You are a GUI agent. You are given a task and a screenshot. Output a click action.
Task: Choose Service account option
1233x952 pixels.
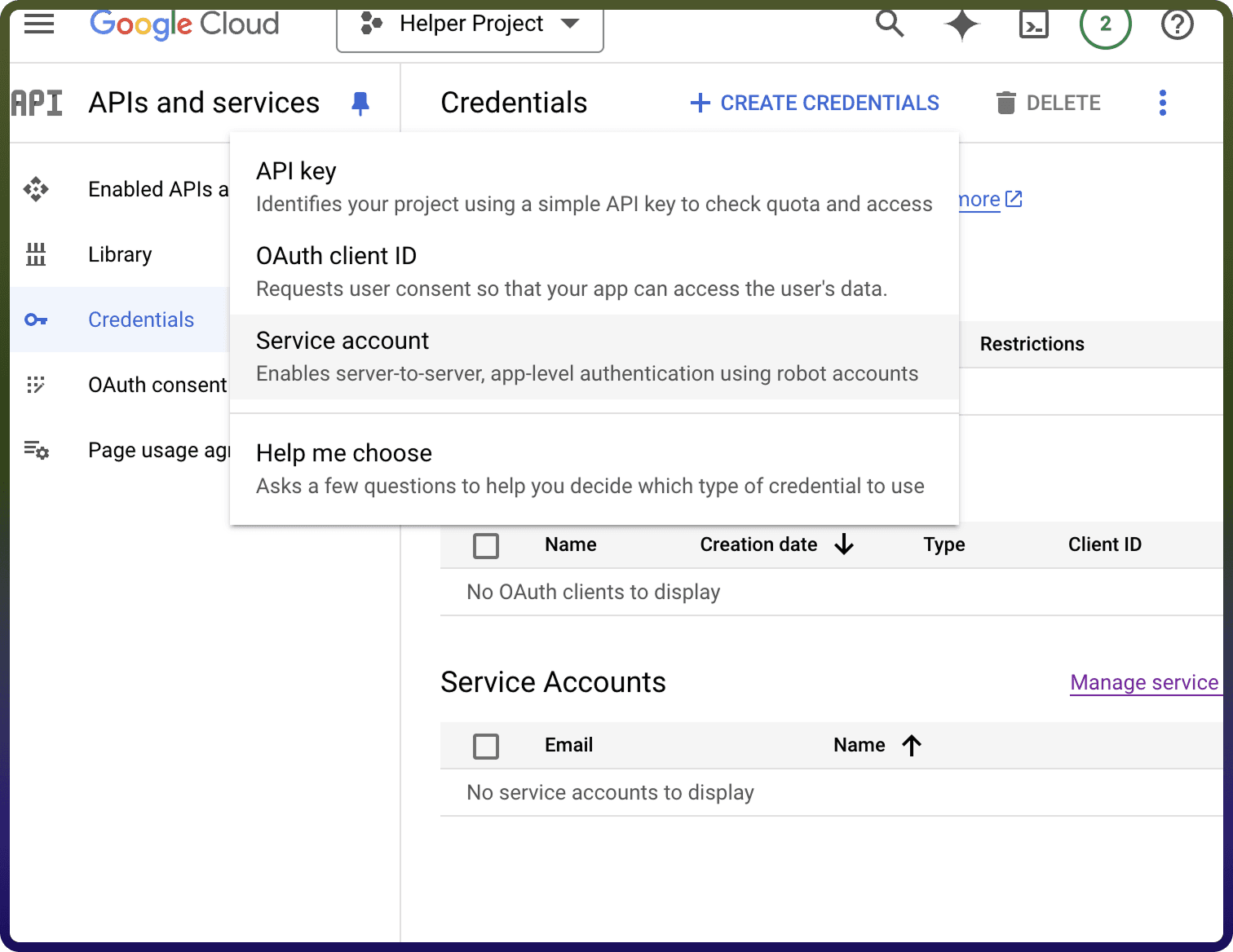tap(594, 357)
